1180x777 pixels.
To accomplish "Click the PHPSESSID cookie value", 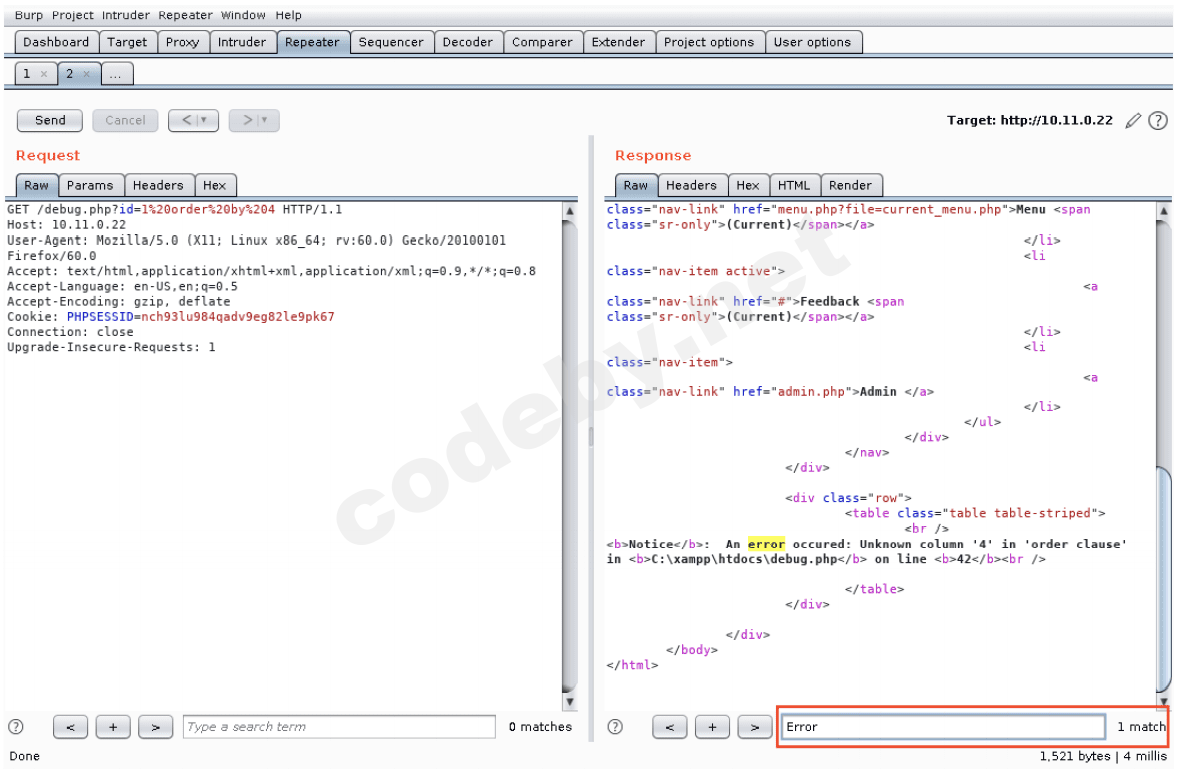I will pyautogui.click(x=238, y=317).
